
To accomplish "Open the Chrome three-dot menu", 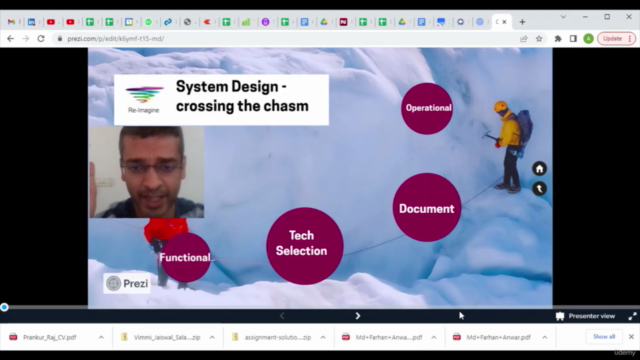I will pyautogui.click(x=630, y=39).
